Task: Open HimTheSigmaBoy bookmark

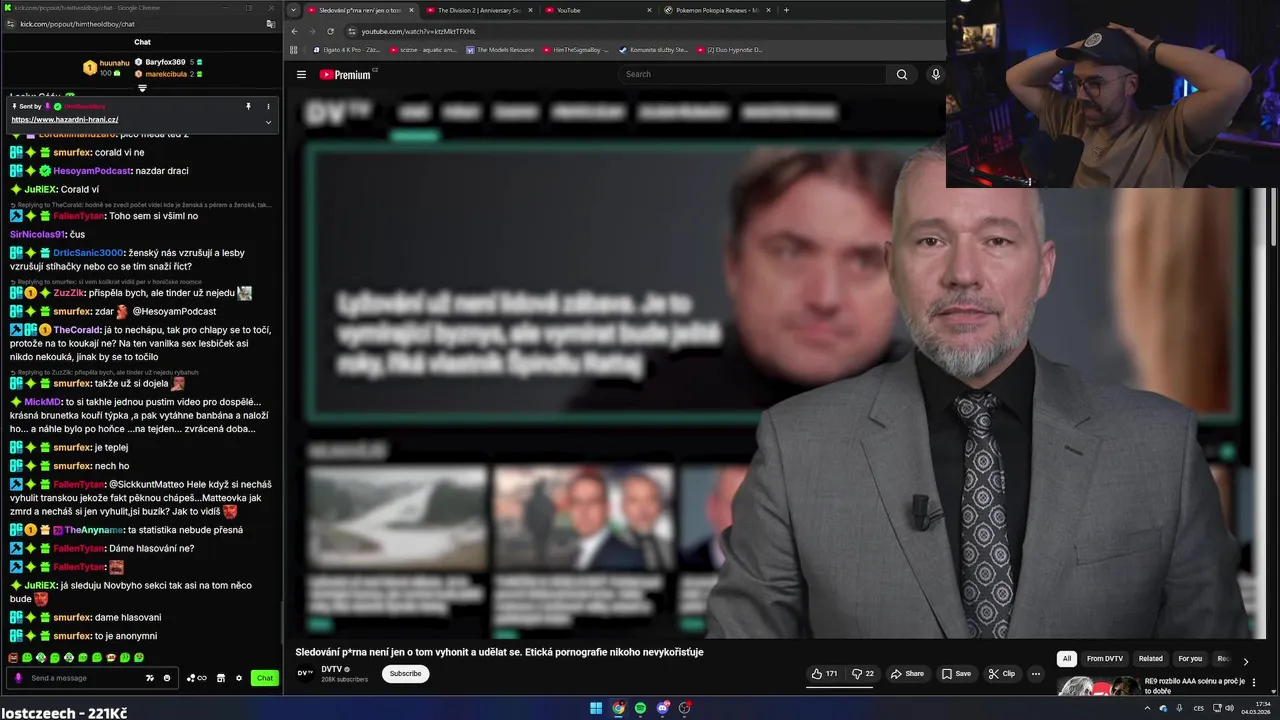Action: (x=575, y=49)
